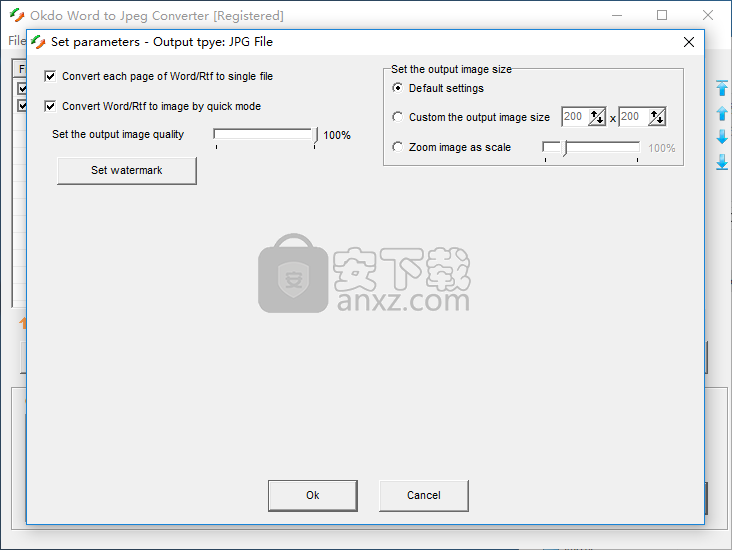Click the custom height input field
The image size is (732, 550).
click(633, 117)
